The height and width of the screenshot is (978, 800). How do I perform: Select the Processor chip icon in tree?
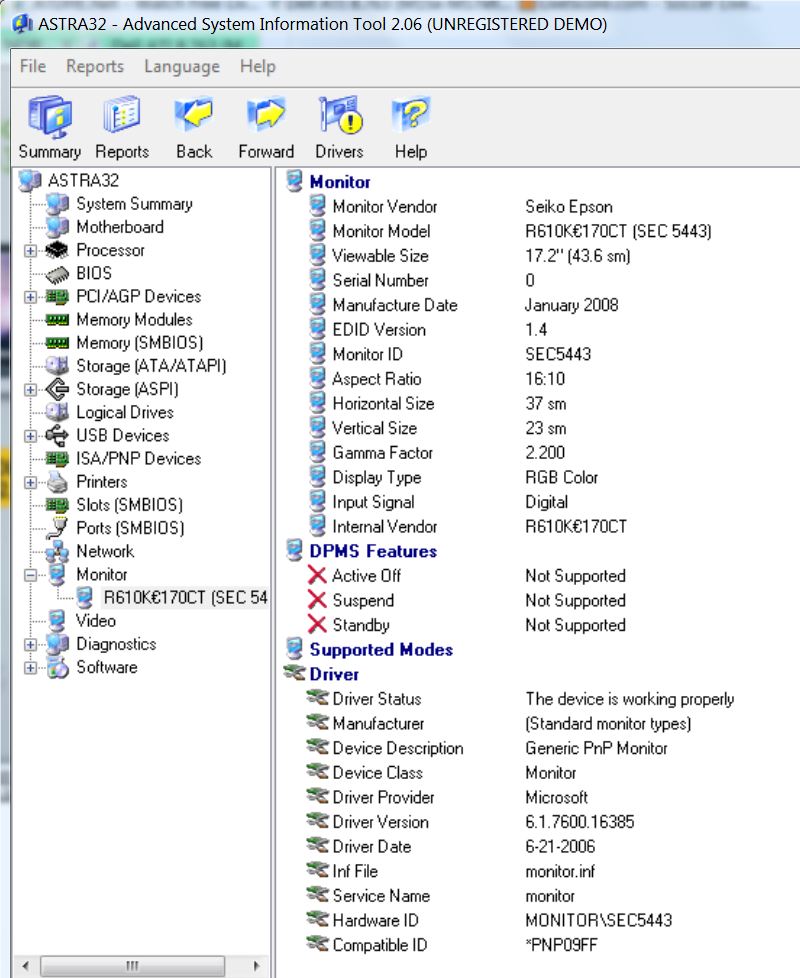point(57,250)
